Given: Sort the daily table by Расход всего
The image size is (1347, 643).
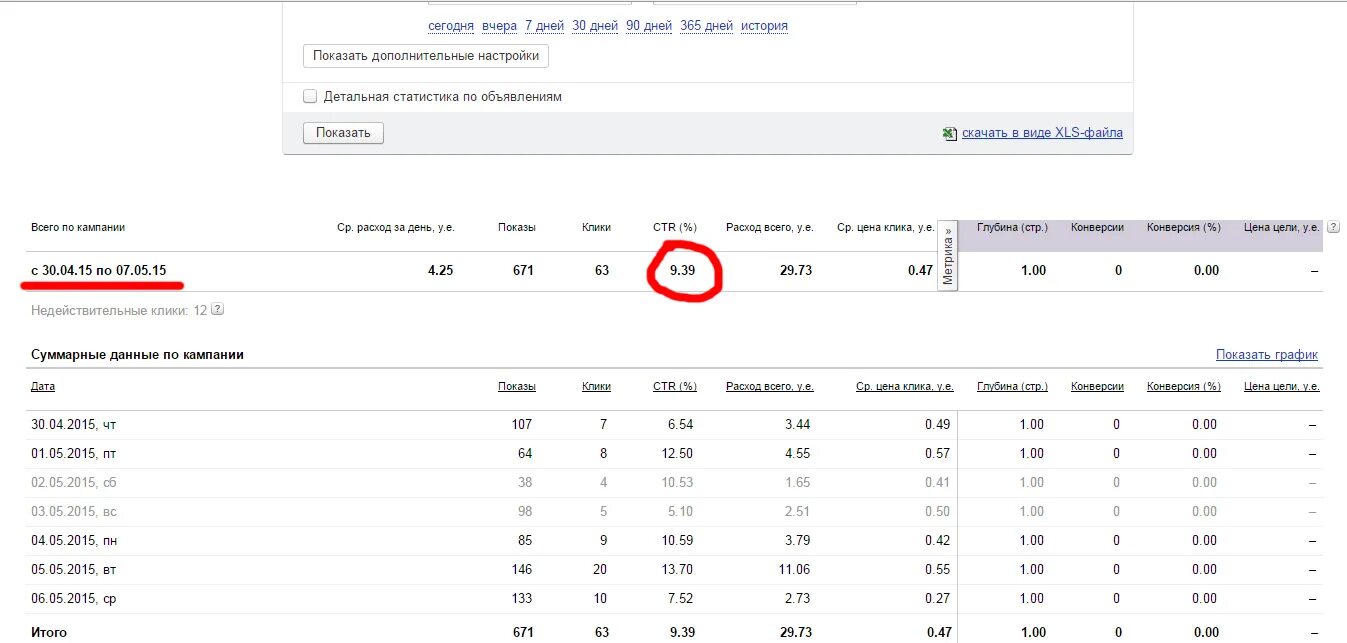Looking at the screenshot, I should (770, 386).
